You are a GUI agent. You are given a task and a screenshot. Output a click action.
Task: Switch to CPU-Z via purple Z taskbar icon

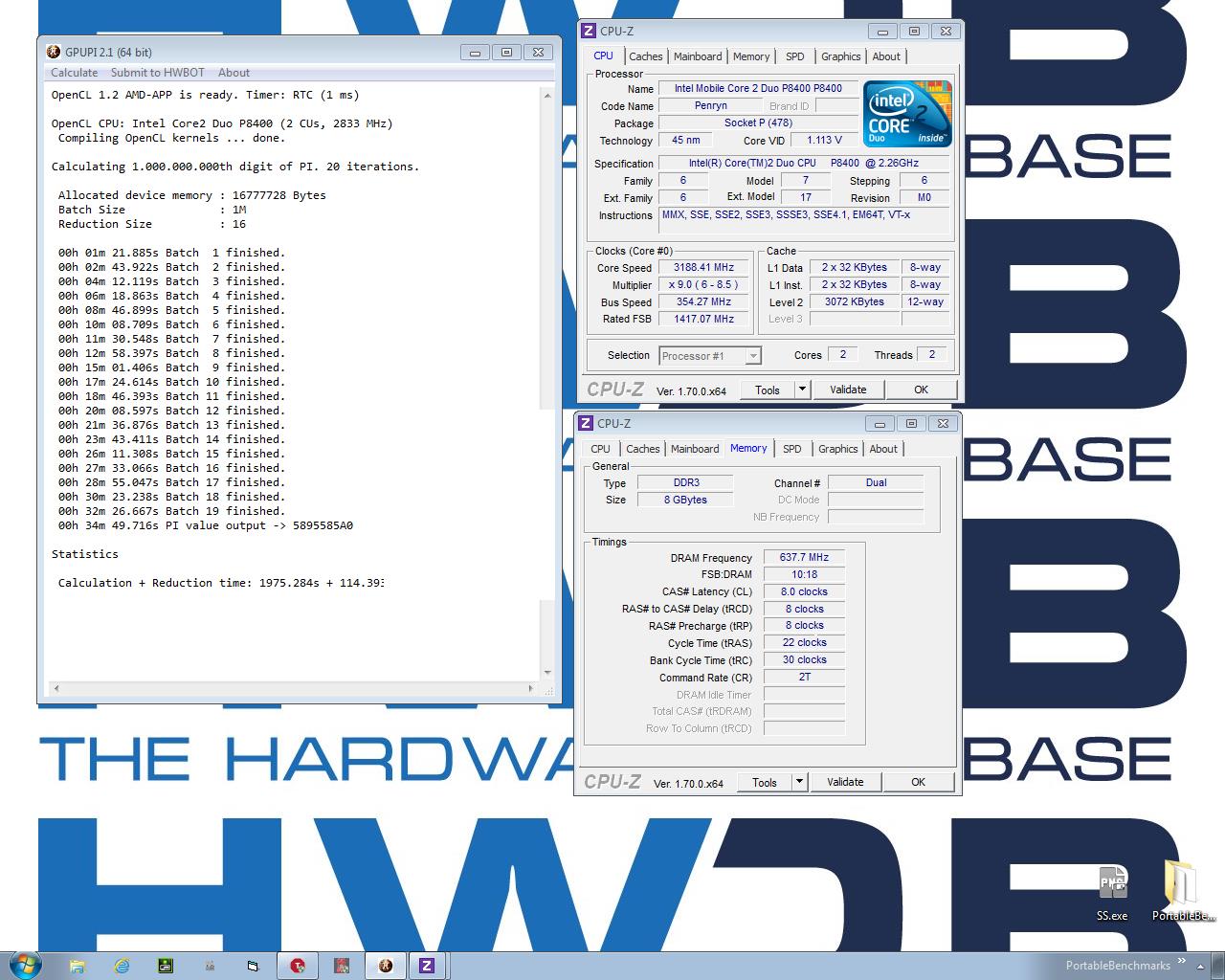click(427, 966)
